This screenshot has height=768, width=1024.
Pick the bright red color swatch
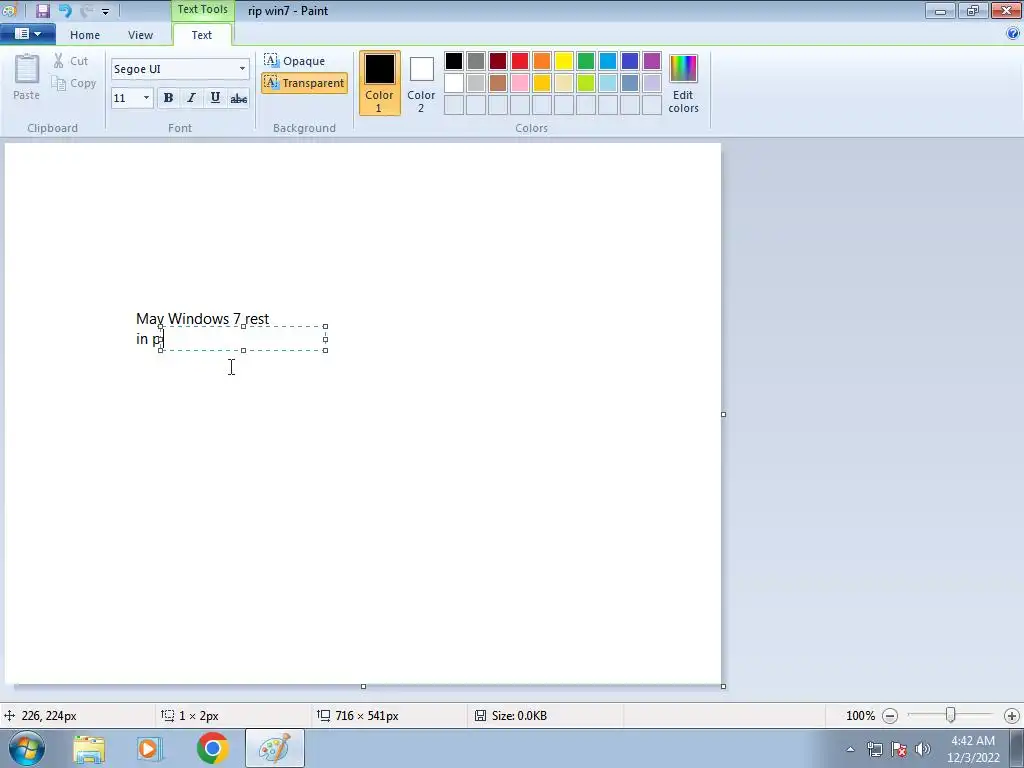(x=520, y=61)
